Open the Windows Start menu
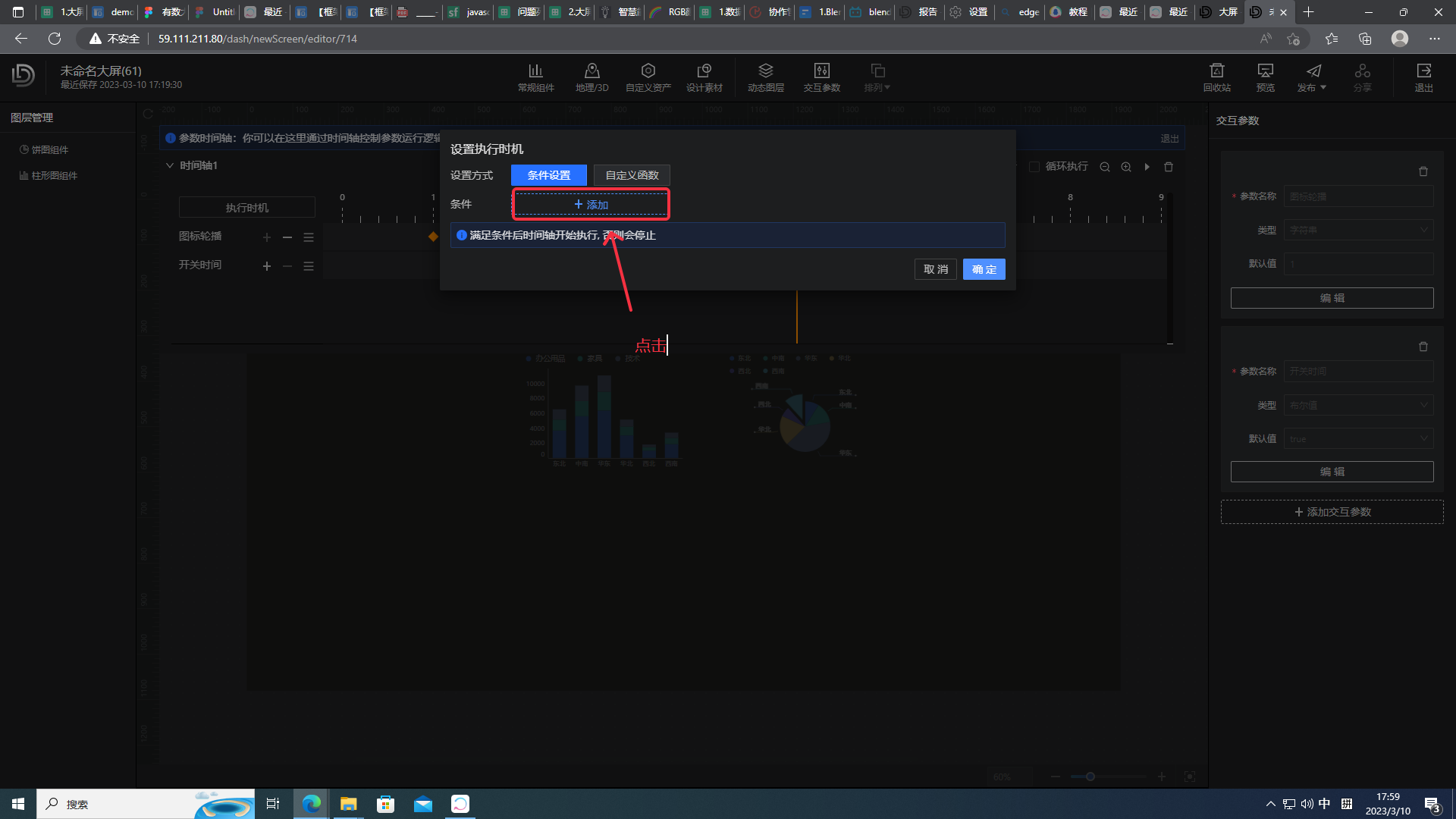Image resolution: width=1456 pixels, height=819 pixels. [x=18, y=804]
